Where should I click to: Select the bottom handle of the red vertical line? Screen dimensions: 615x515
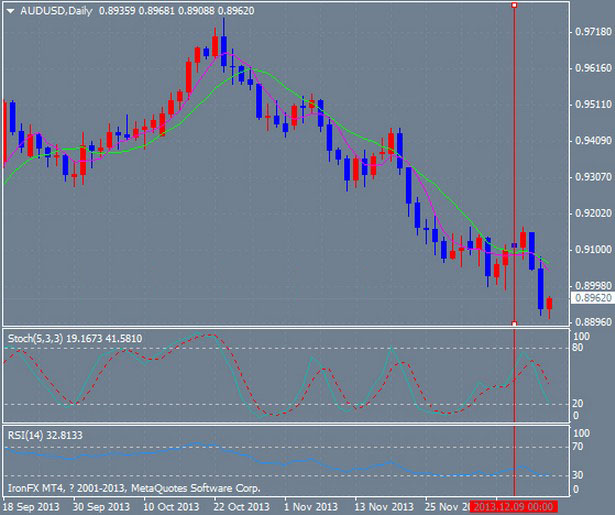click(x=514, y=323)
